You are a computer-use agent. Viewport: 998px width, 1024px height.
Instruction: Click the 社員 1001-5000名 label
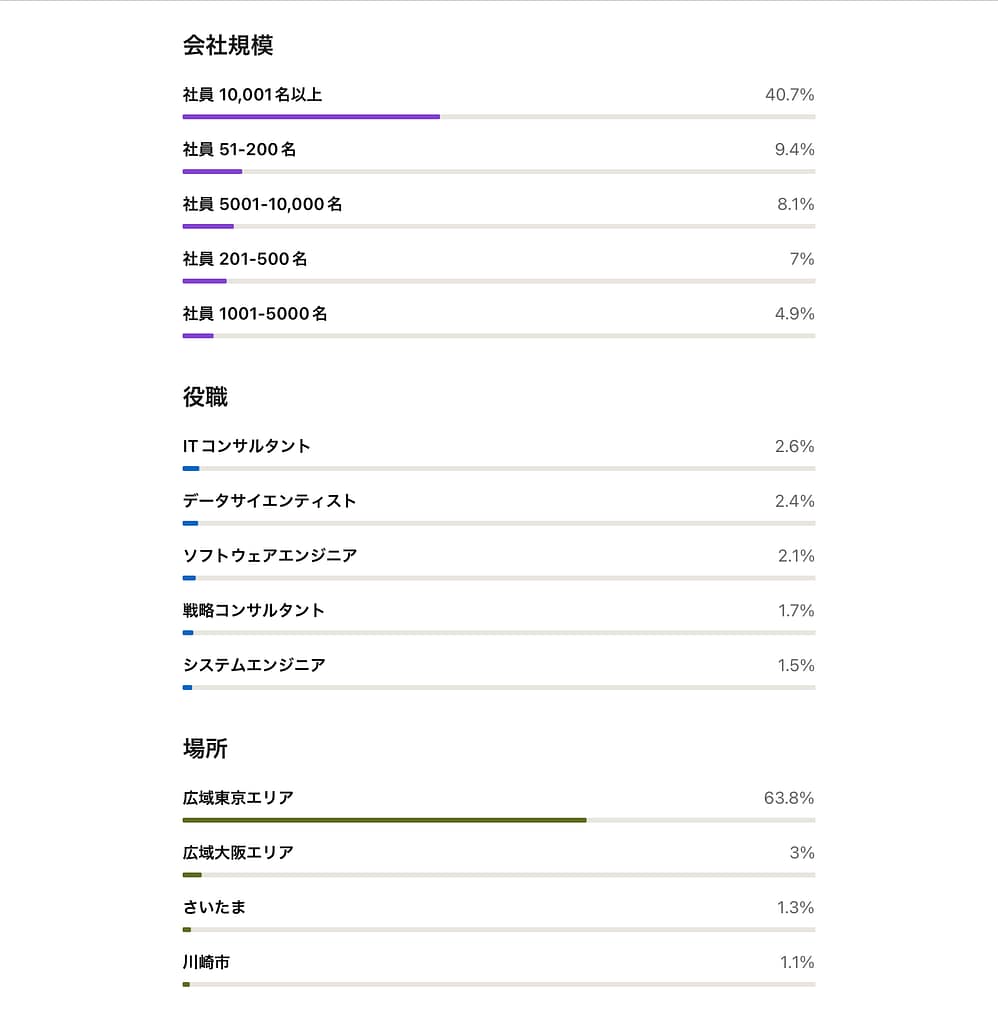point(255,314)
